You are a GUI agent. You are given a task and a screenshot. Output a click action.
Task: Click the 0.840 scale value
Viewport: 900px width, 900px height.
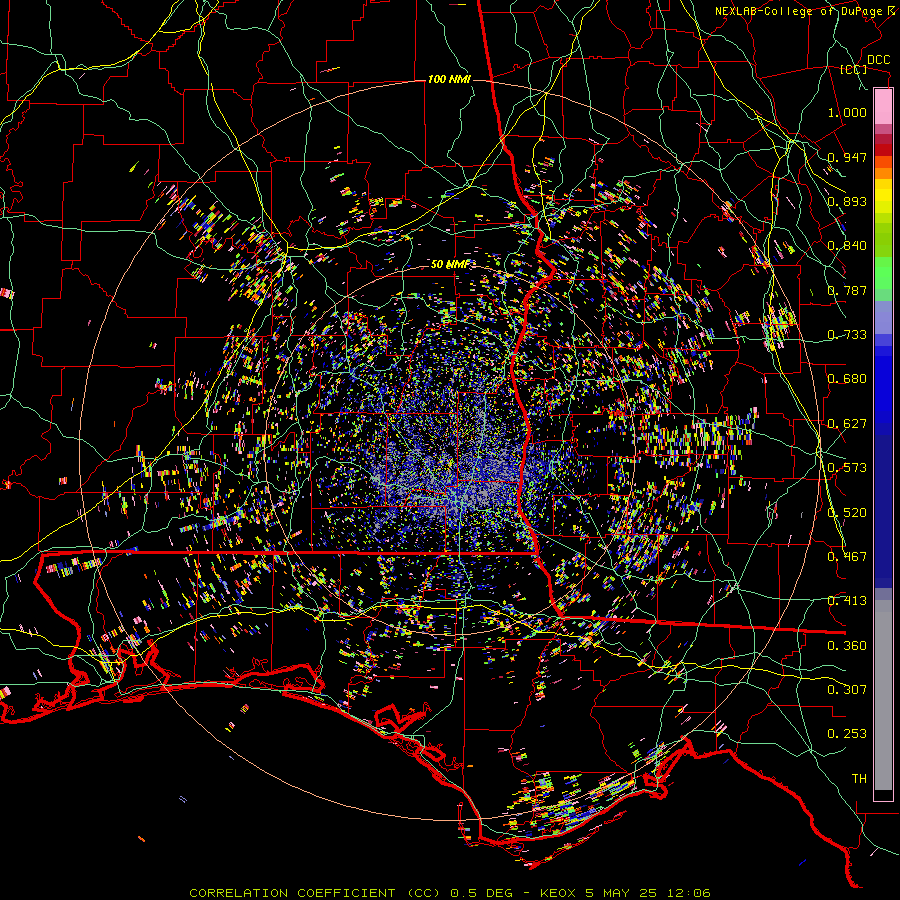[x=847, y=246]
